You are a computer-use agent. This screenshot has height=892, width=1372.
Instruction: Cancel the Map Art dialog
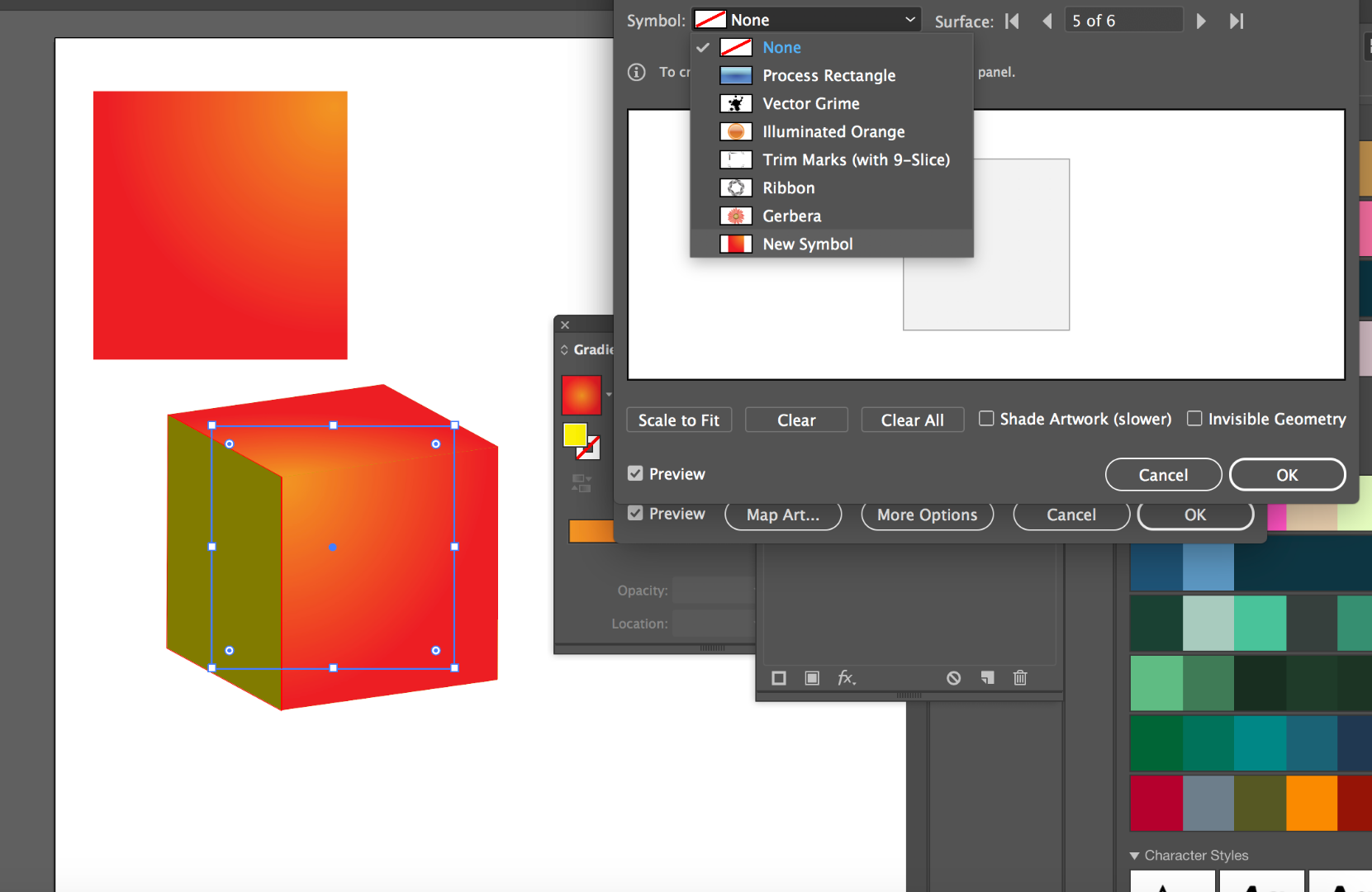[1163, 475]
